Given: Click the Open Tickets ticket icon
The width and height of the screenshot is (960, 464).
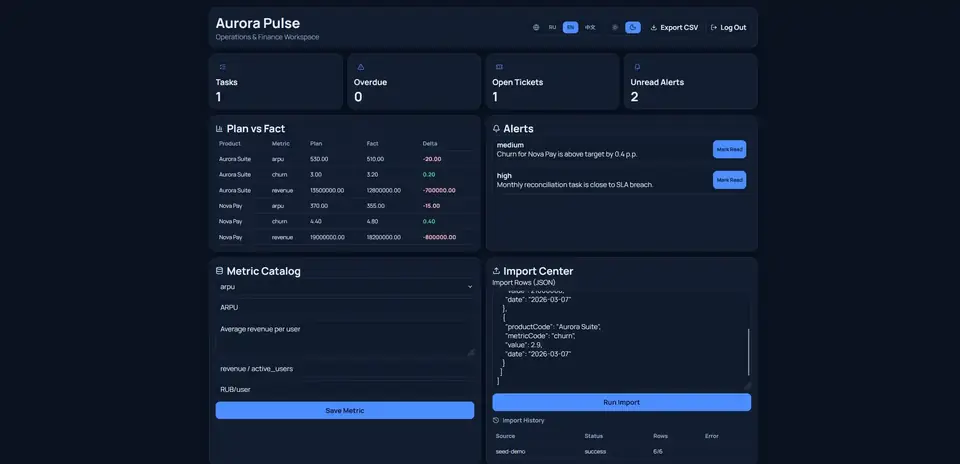Looking at the screenshot, I should coord(499,67).
